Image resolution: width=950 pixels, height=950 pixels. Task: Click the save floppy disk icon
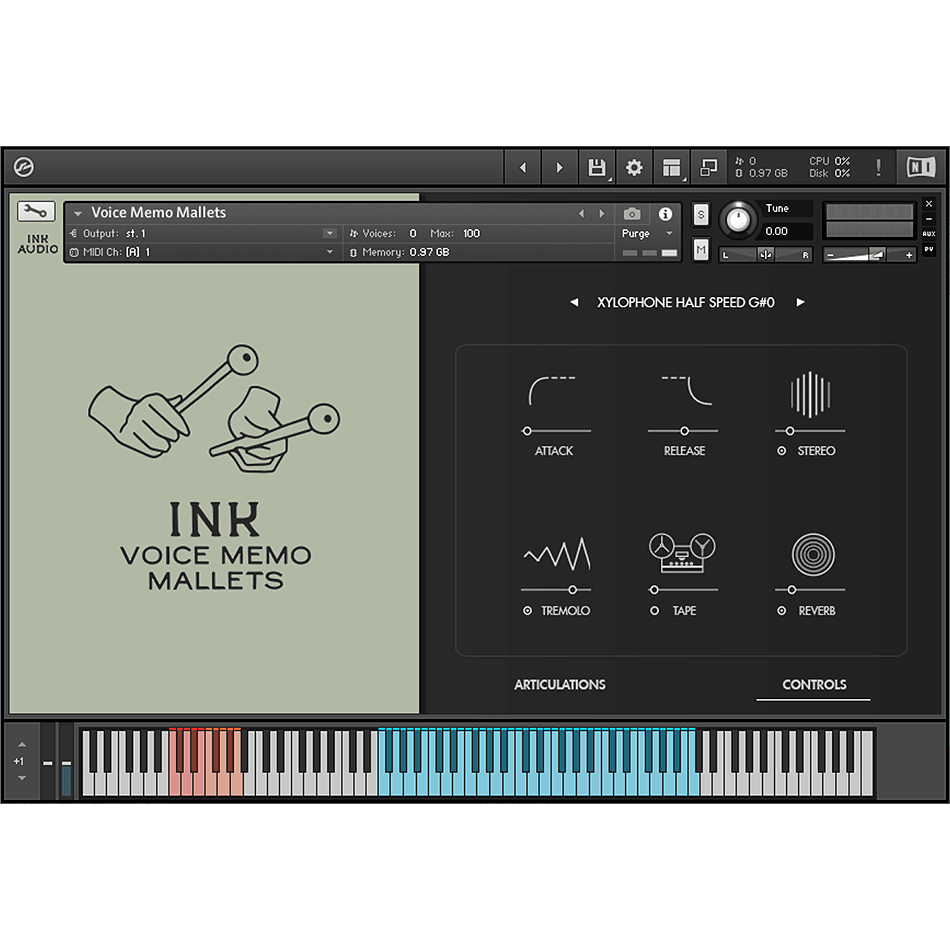point(597,168)
